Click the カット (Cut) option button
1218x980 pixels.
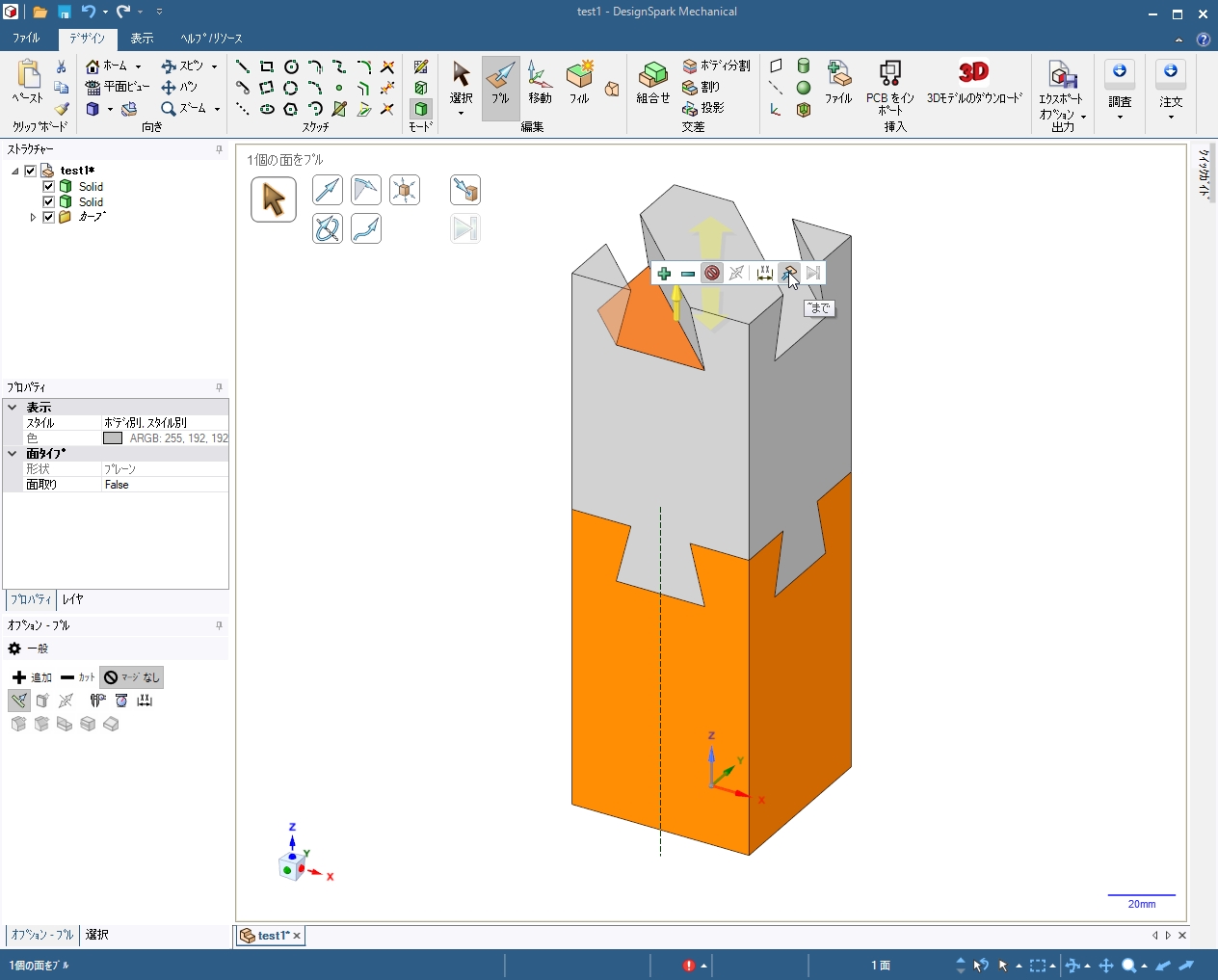point(77,677)
